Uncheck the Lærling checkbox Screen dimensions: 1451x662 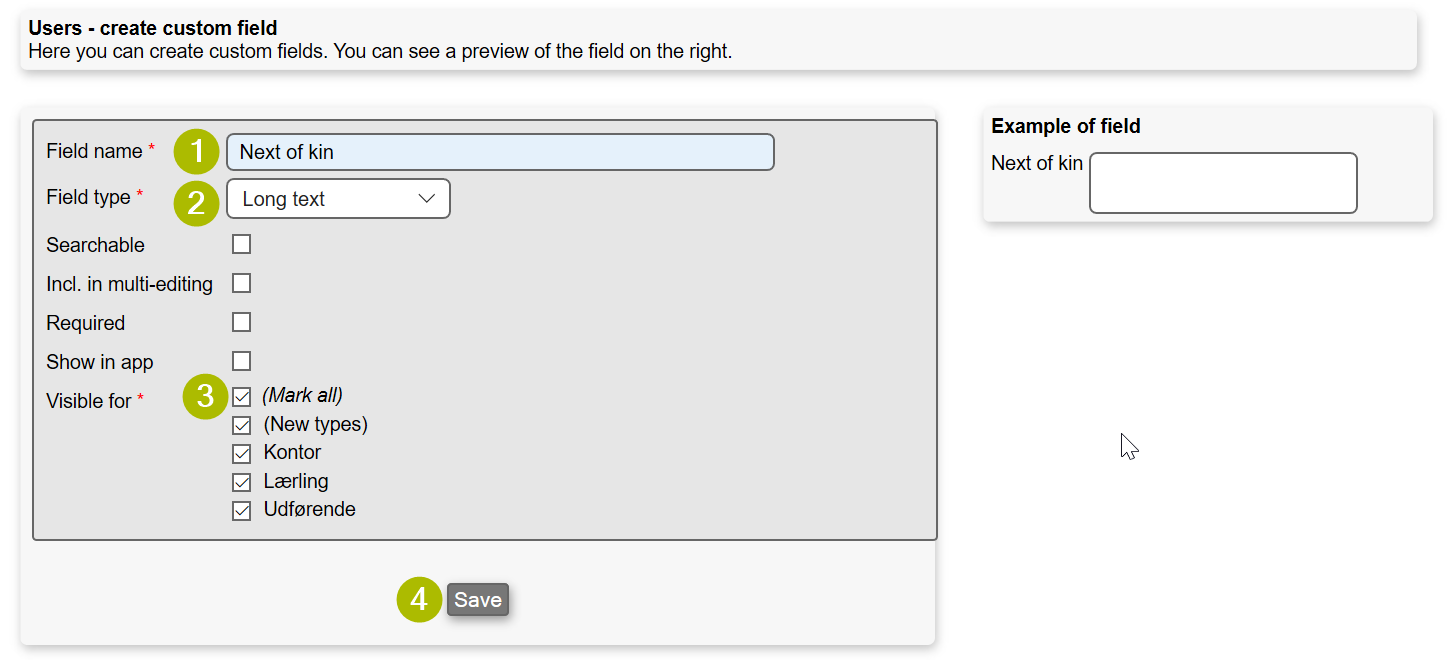[241, 482]
